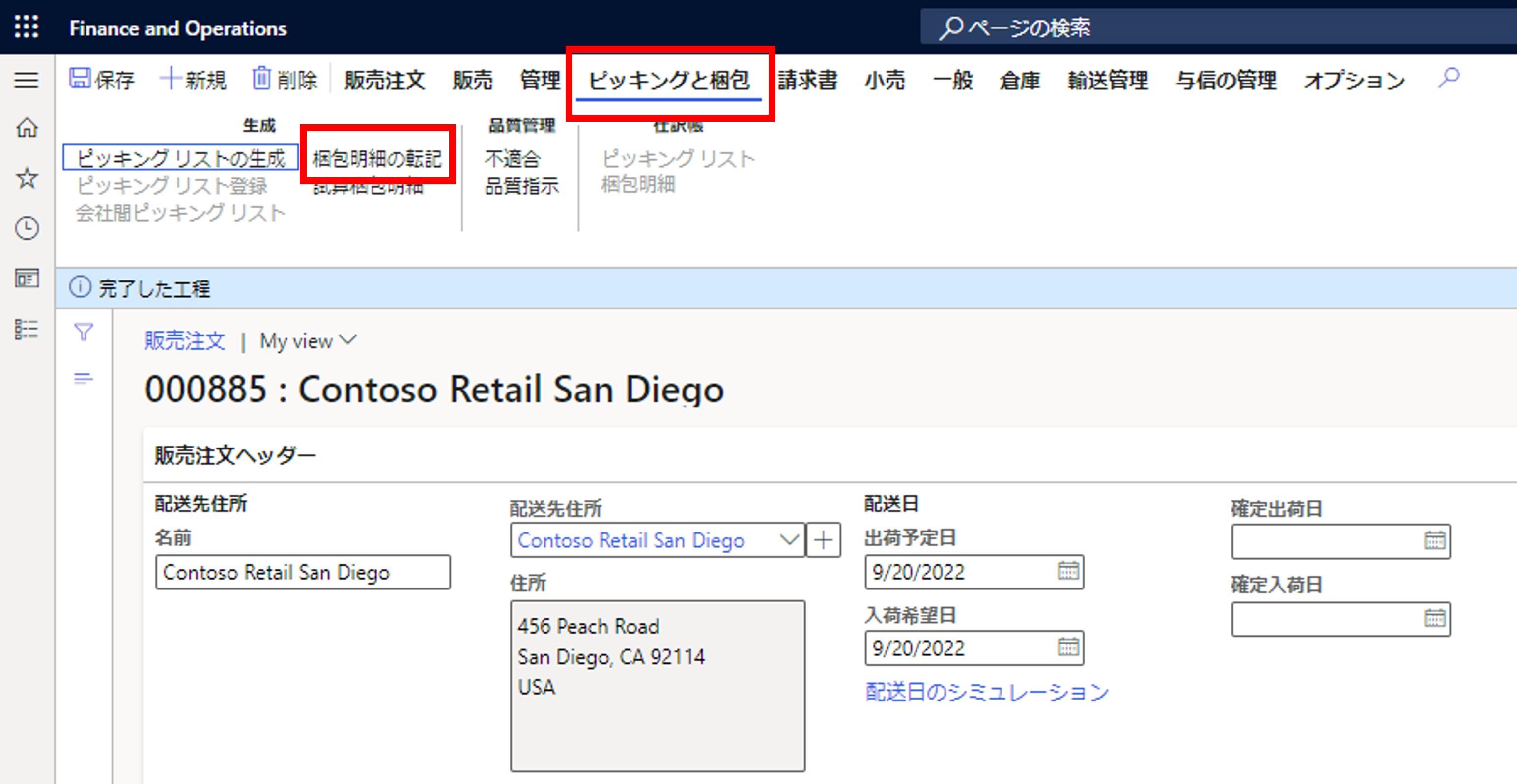Click the 新規 new button
1517x784 pixels.
click(193, 80)
